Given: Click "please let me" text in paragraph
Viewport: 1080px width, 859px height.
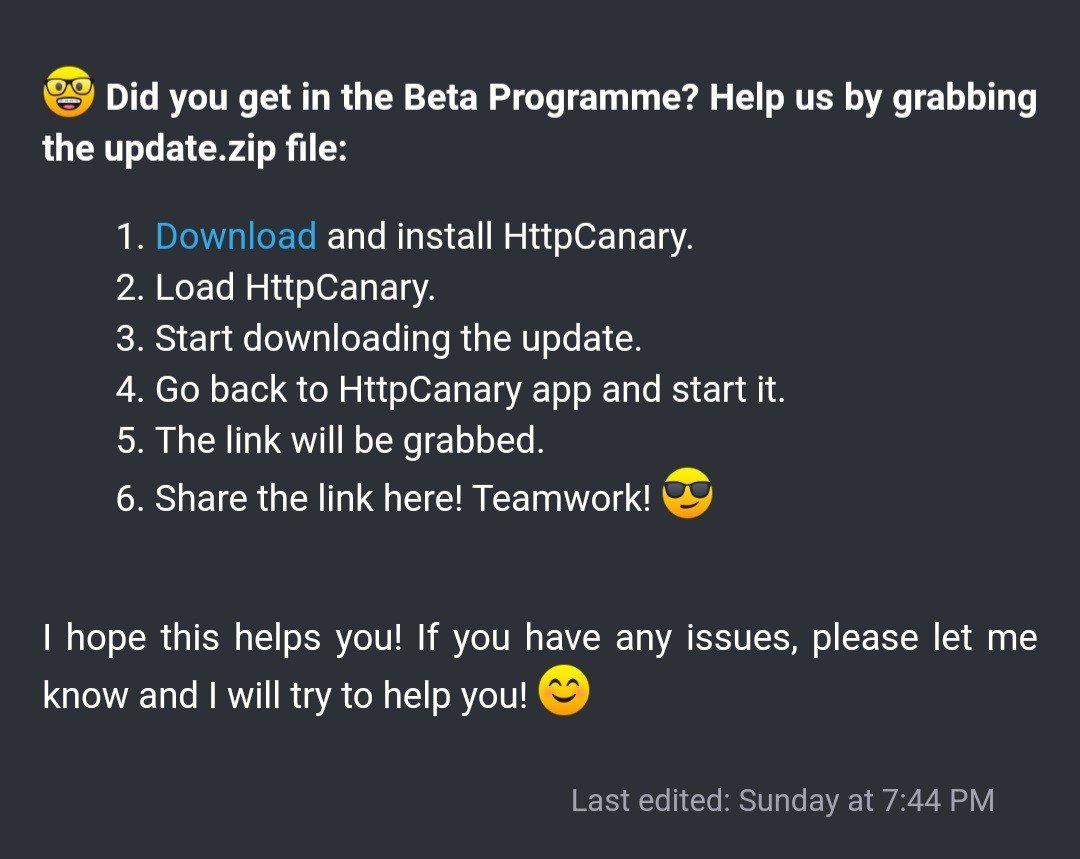Looking at the screenshot, I should pos(923,638).
